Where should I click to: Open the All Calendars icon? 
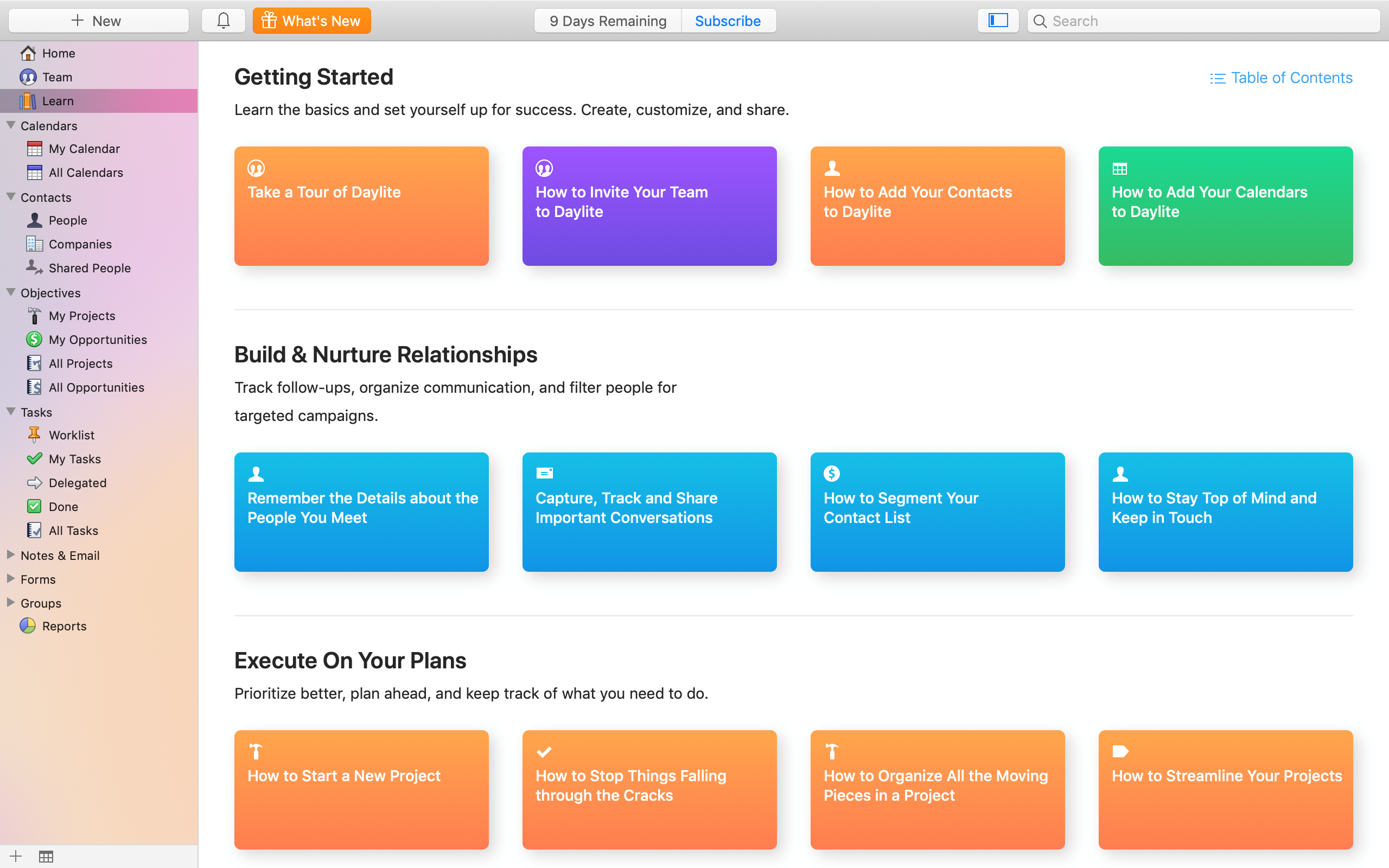click(x=34, y=172)
